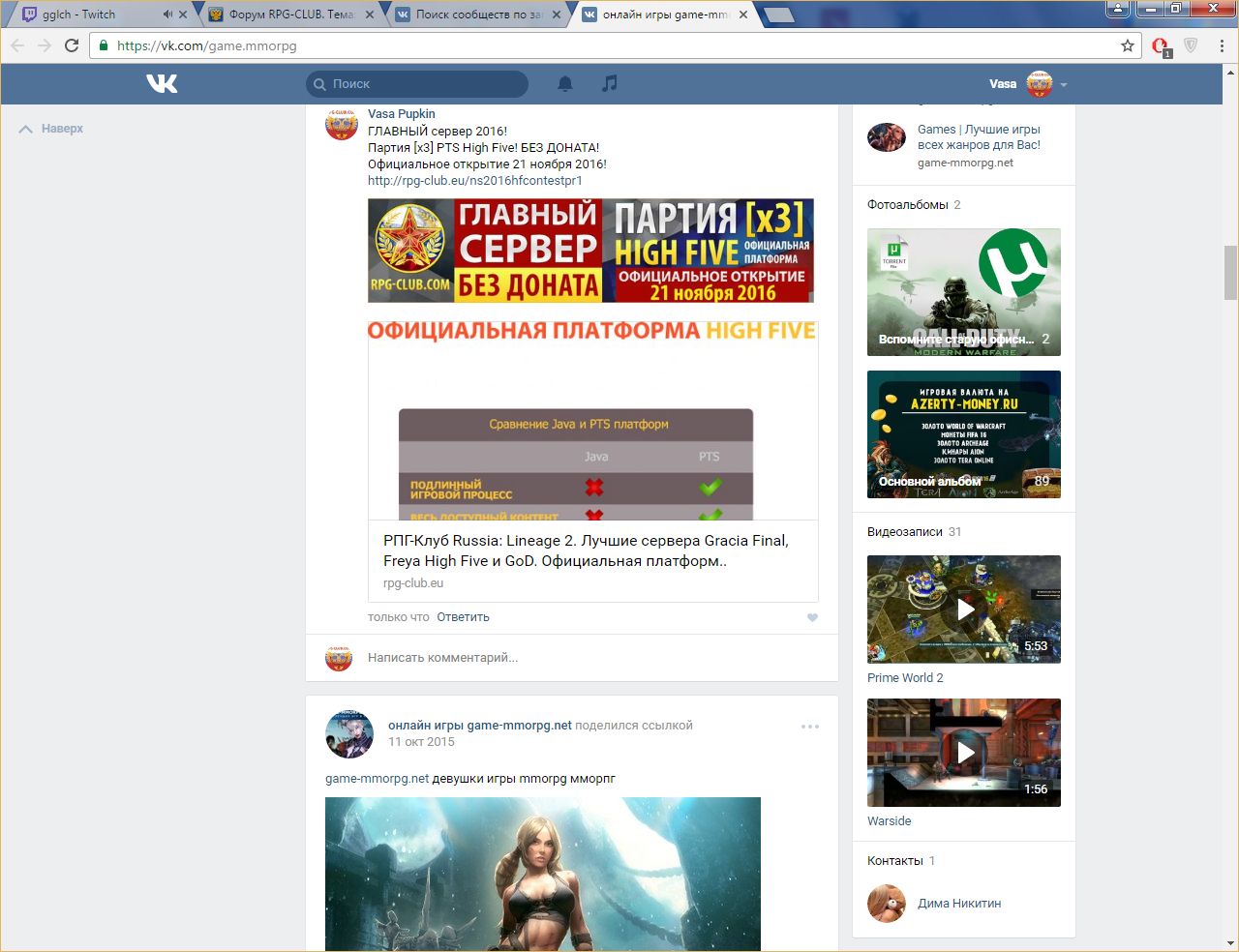Click the girl game artwork image
This screenshot has height=952, width=1239.
coord(543,874)
